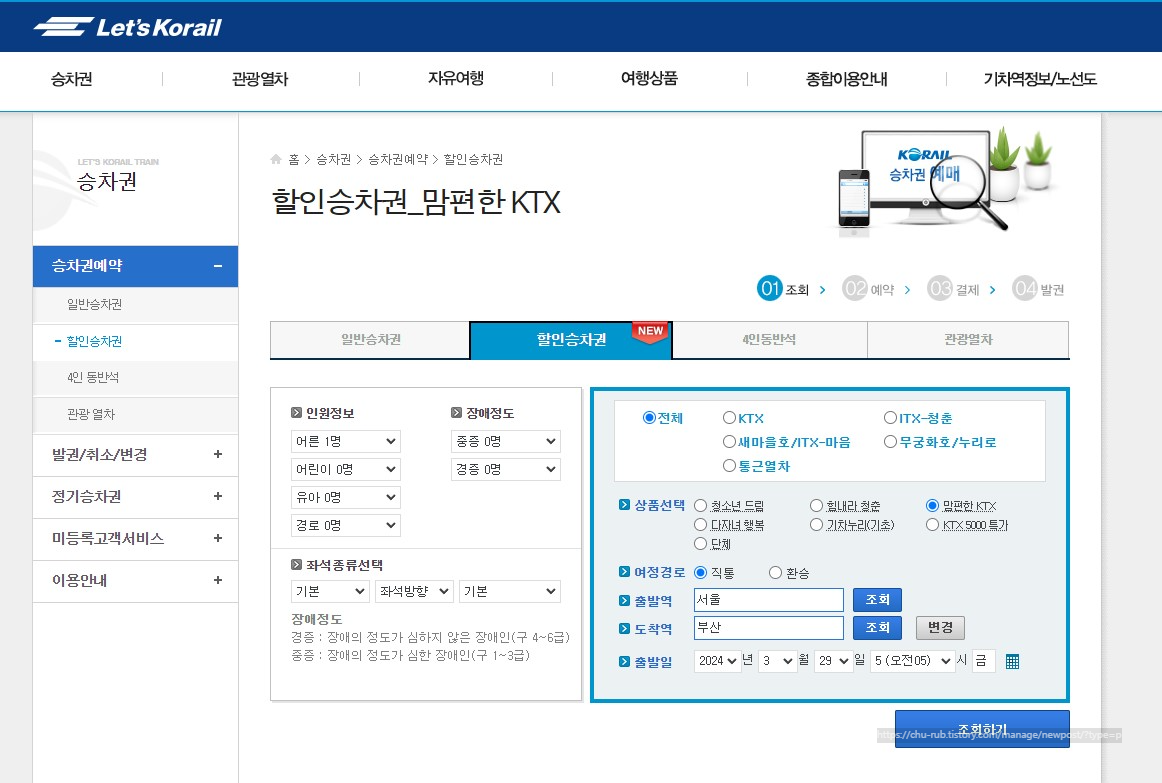The image size is (1162, 783).
Task: Click the Let's Korail logo
Action: [127, 27]
